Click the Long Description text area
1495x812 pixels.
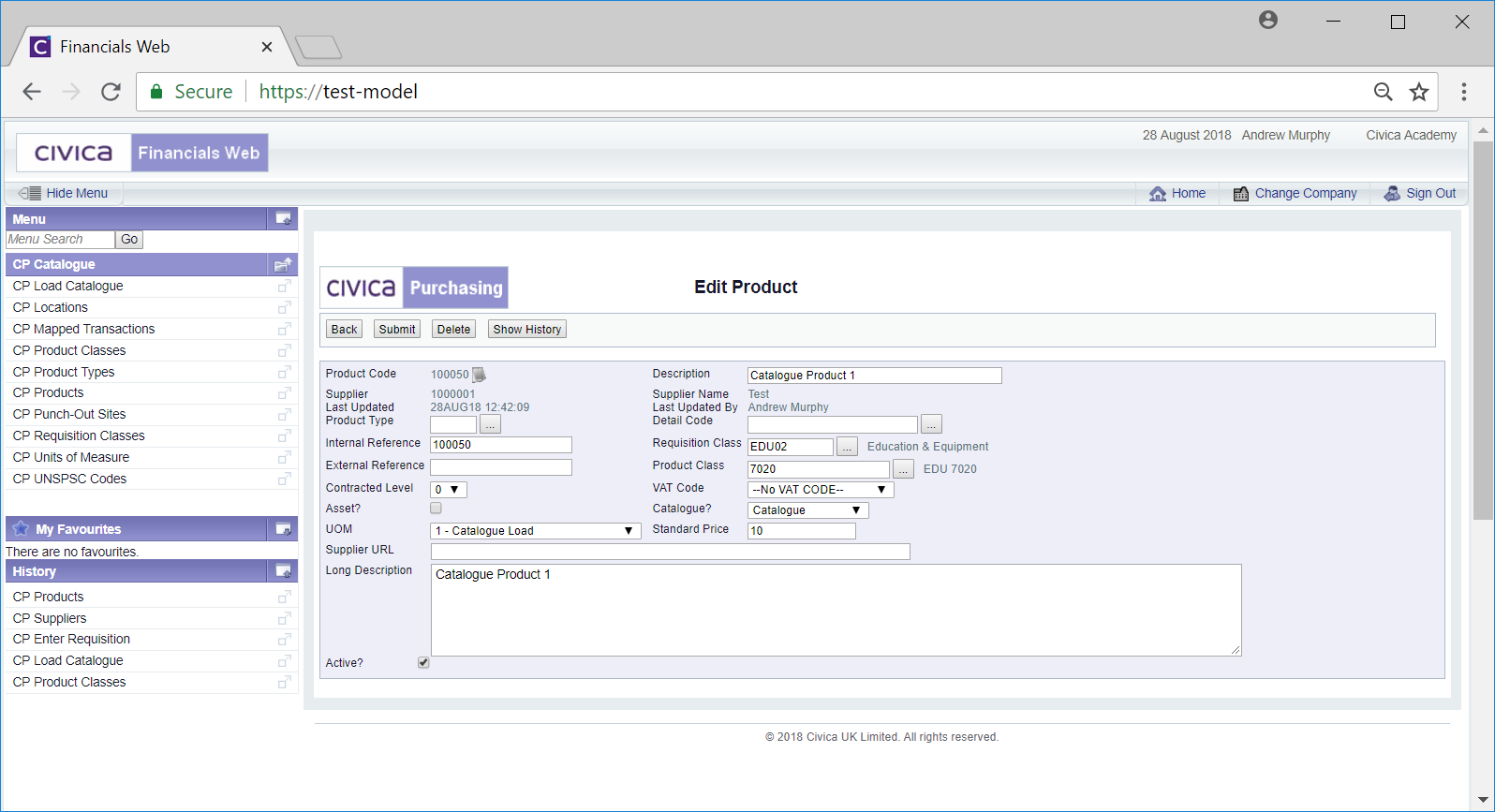[x=836, y=610]
